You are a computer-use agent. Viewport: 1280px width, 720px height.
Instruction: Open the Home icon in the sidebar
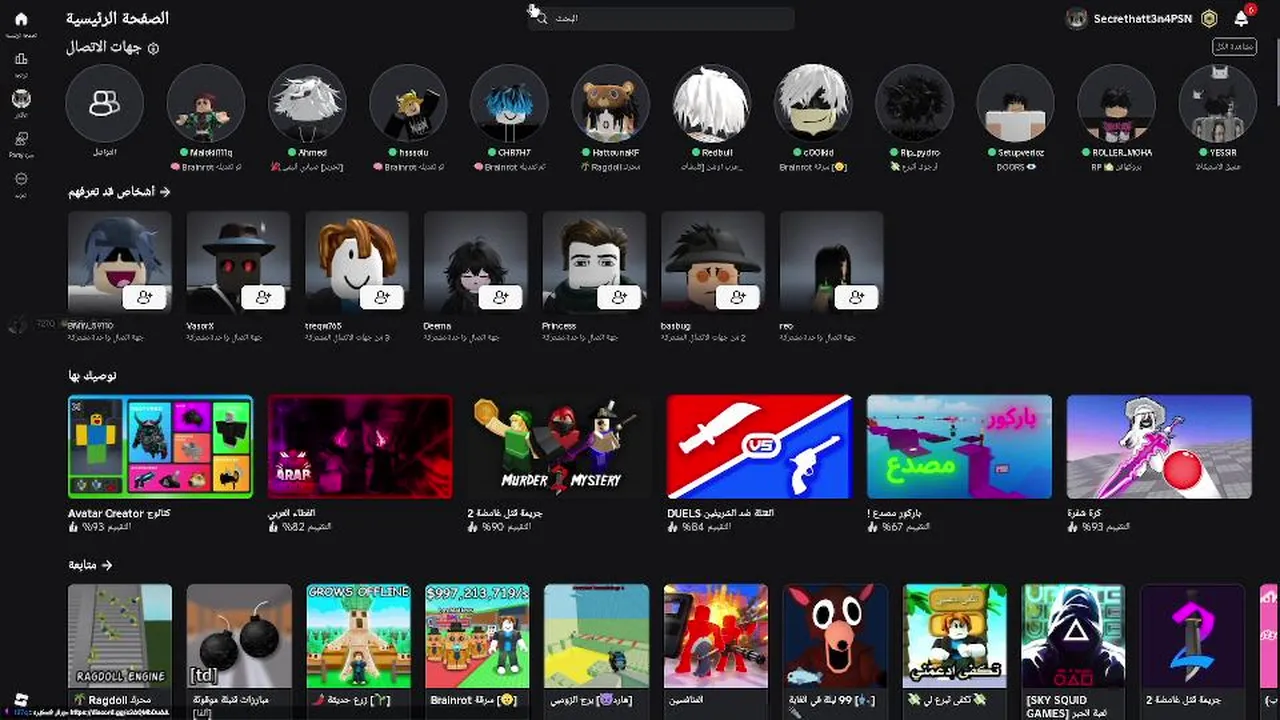21,19
